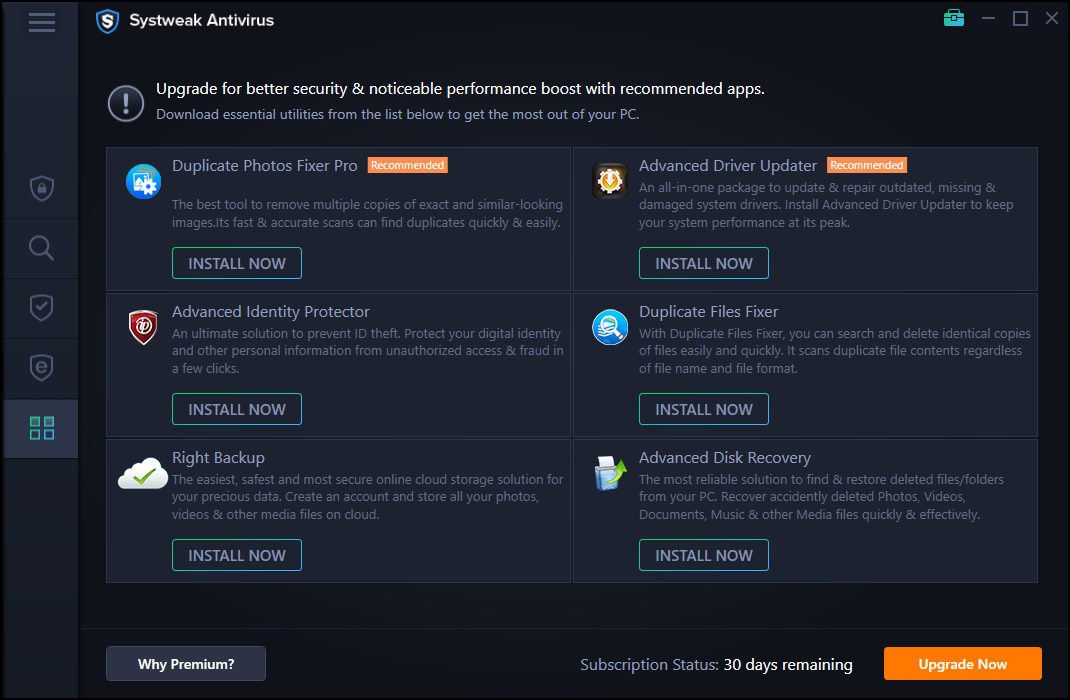Image resolution: width=1070 pixels, height=700 pixels.
Task: Open the web protection shield section
Action: pos(41,368)
